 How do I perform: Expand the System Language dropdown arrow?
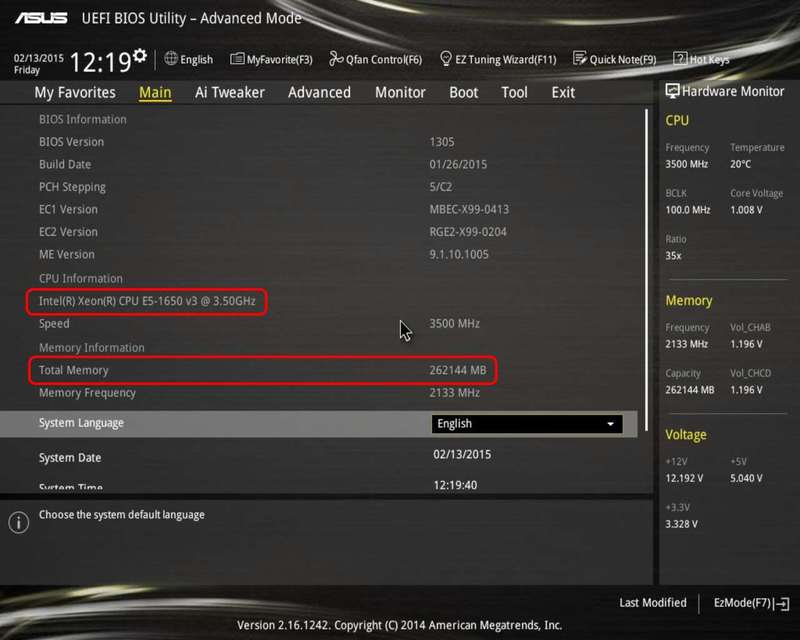[x=610, y=424]
